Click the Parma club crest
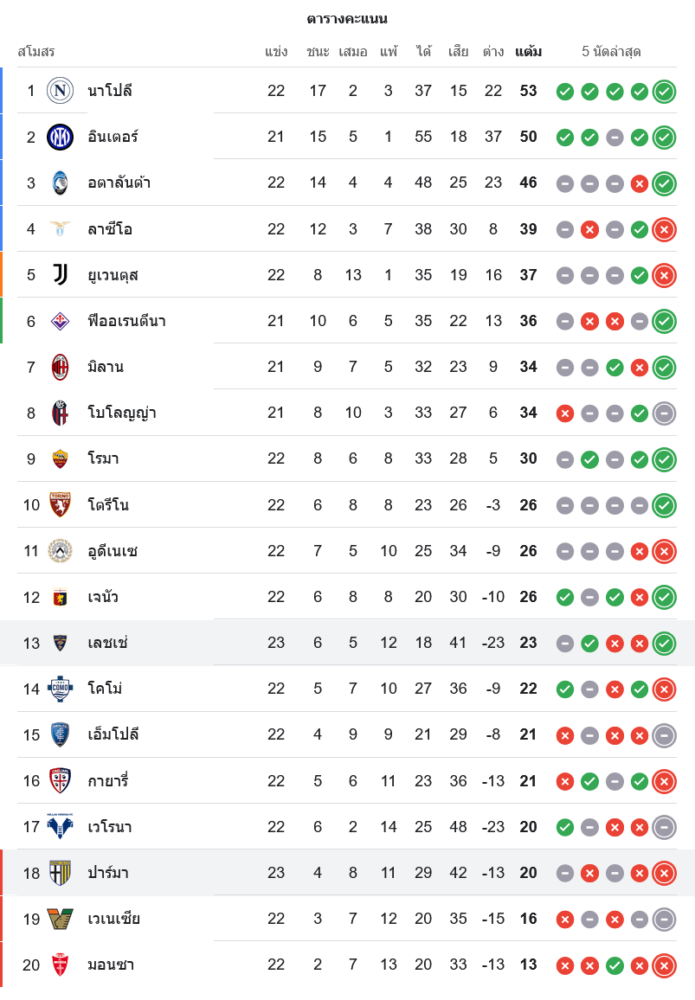Viewport: 695px width, 1000px height. (60, 873)
